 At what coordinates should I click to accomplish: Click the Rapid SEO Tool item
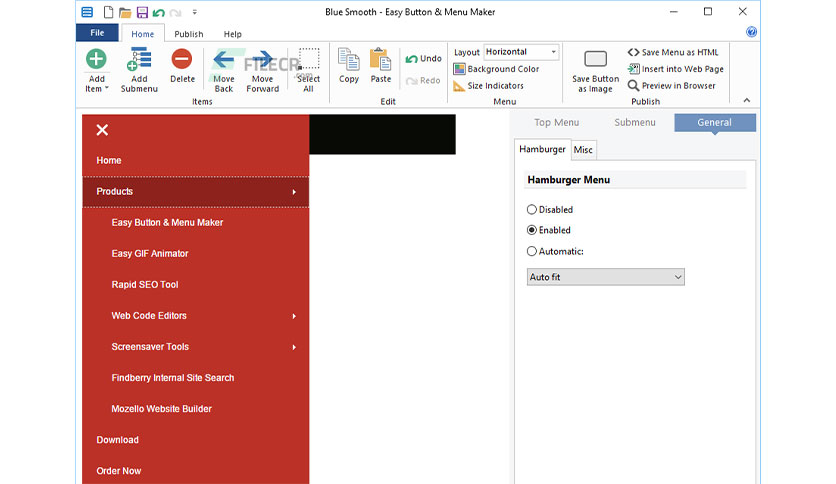tap(144, 285)
